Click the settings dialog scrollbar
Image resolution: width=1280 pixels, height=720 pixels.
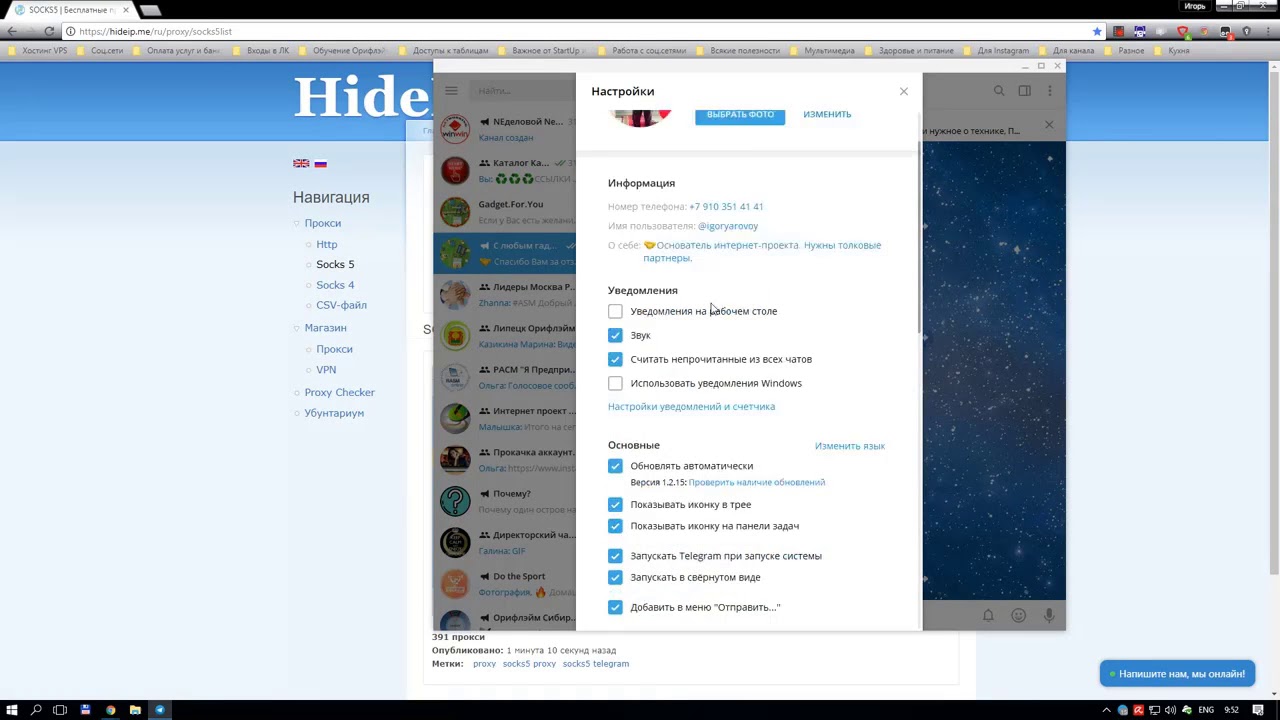point(918,238)
